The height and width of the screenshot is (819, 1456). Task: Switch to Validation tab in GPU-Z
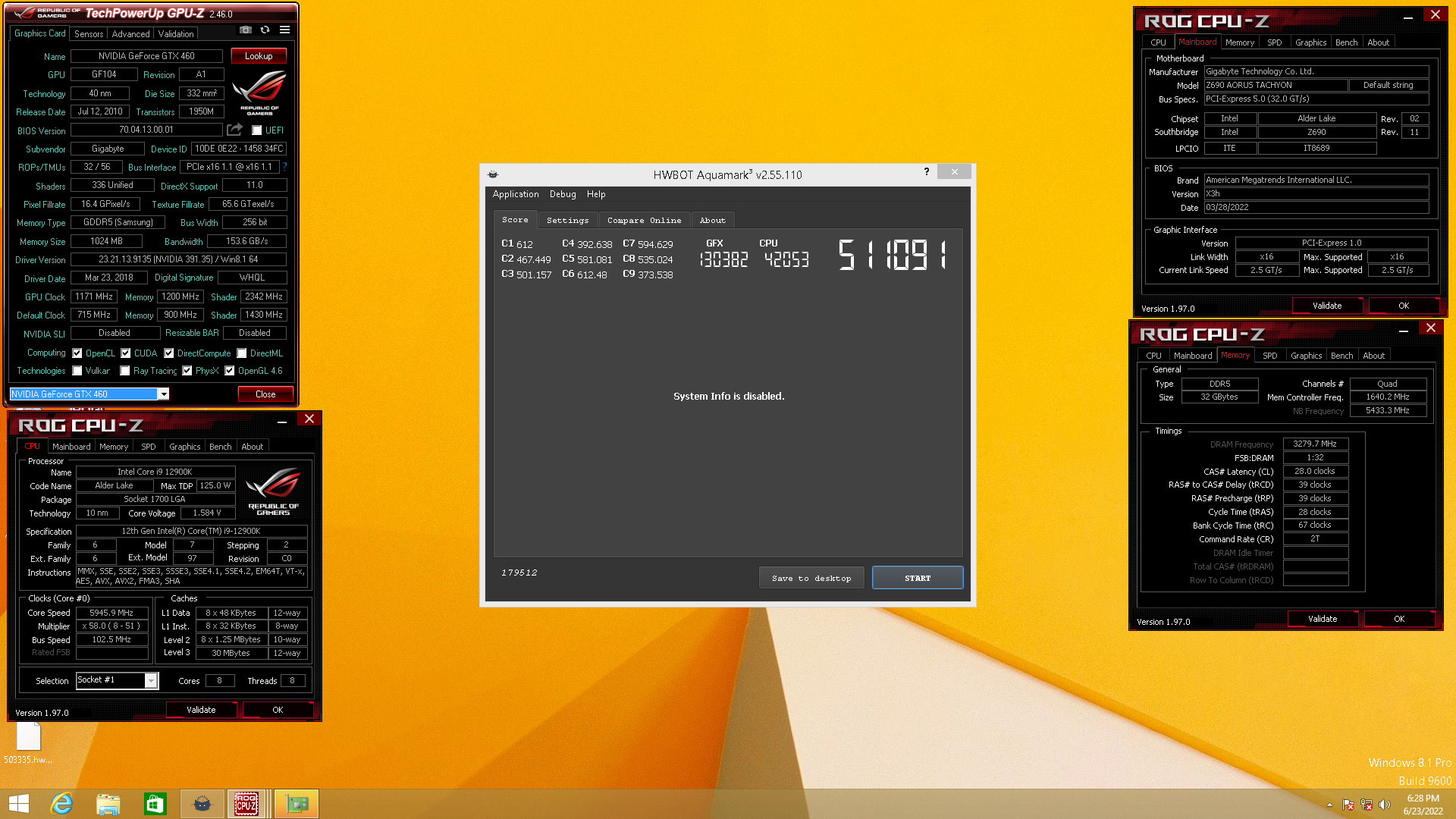pyautogui.click(x=176, y=34)
